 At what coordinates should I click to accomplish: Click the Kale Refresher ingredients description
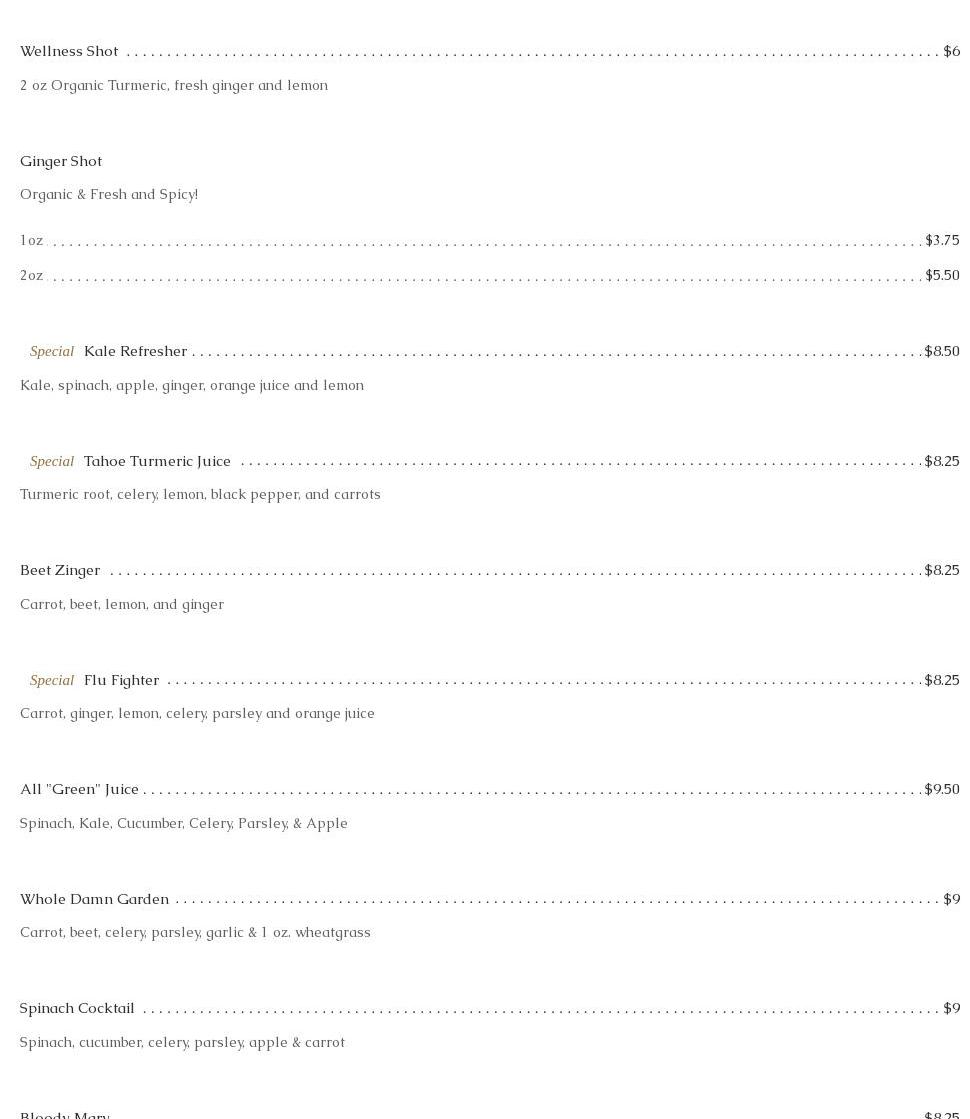(192, 385)
